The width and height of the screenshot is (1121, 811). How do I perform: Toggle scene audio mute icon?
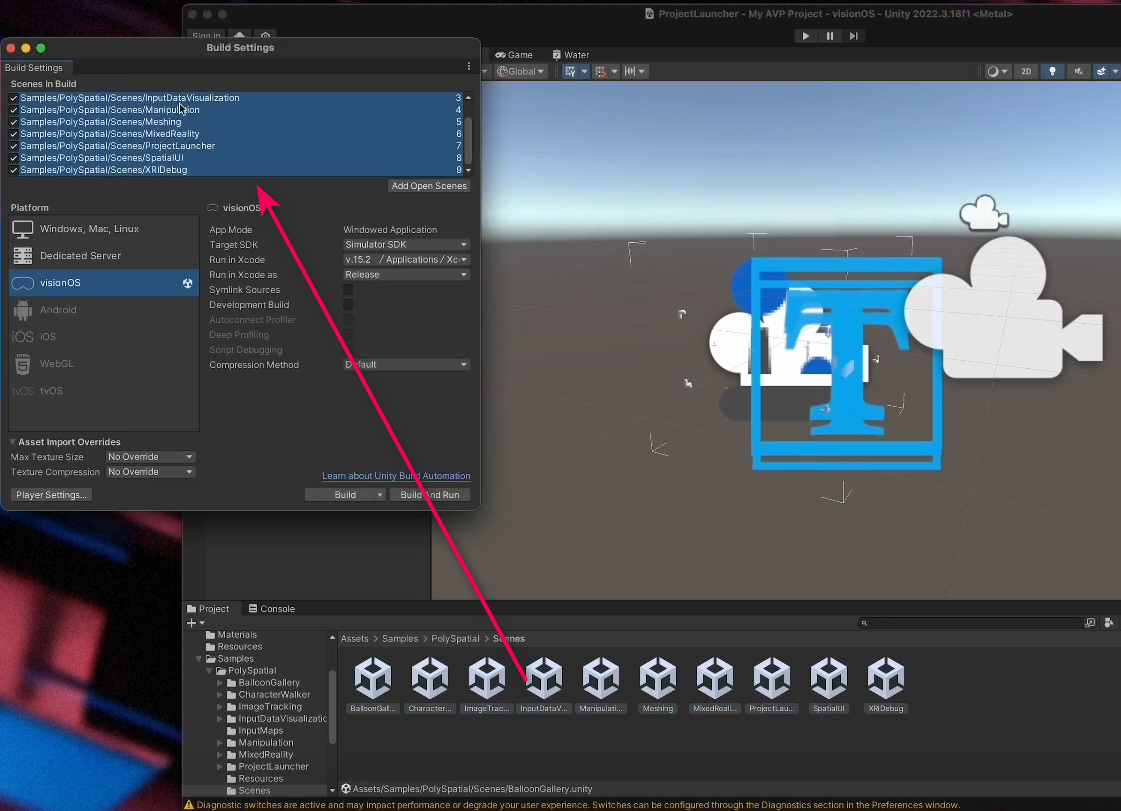(1079, 72)
